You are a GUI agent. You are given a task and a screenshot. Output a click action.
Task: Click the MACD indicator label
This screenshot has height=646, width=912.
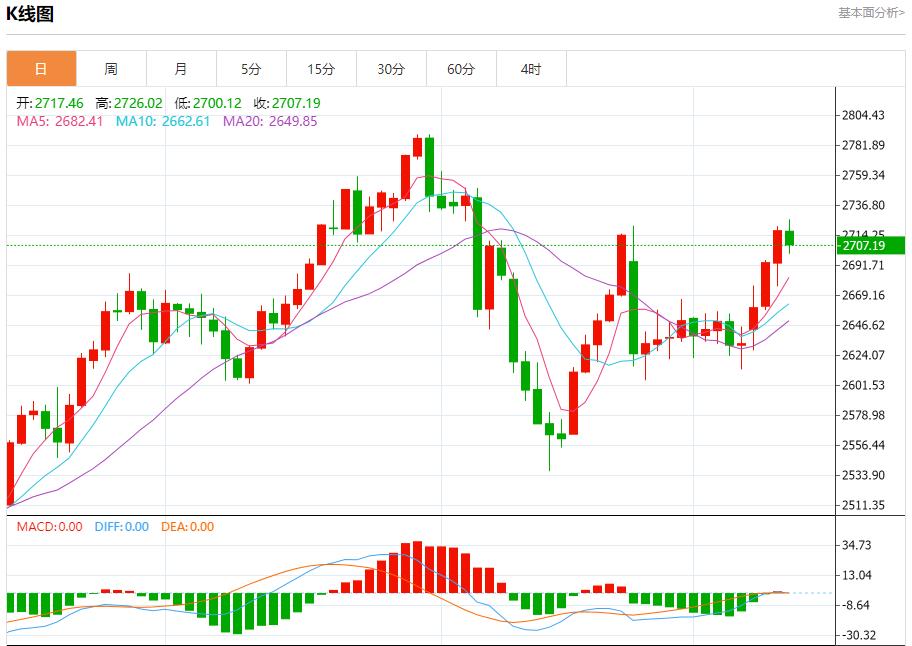(x=49, y=527)
